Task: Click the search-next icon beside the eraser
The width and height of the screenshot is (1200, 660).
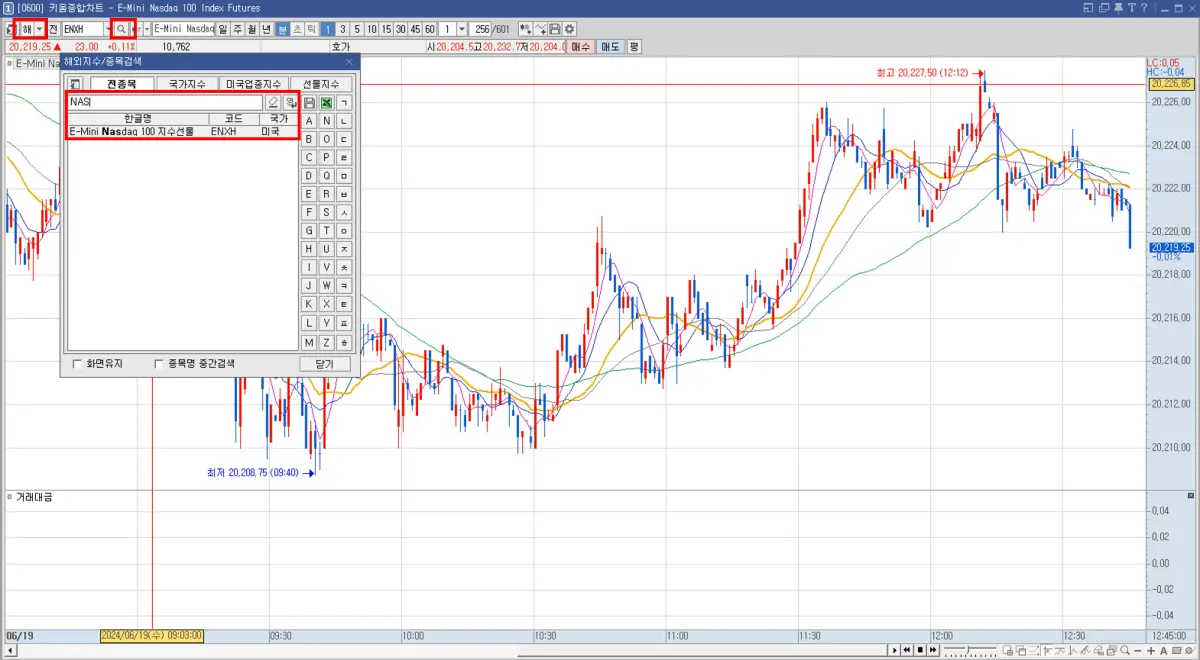Action: coord(290,102)
